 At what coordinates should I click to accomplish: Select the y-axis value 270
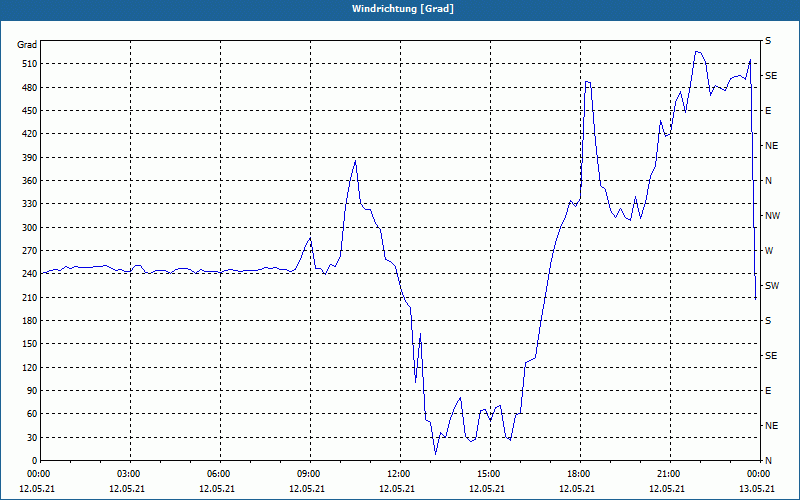point(29,251)
